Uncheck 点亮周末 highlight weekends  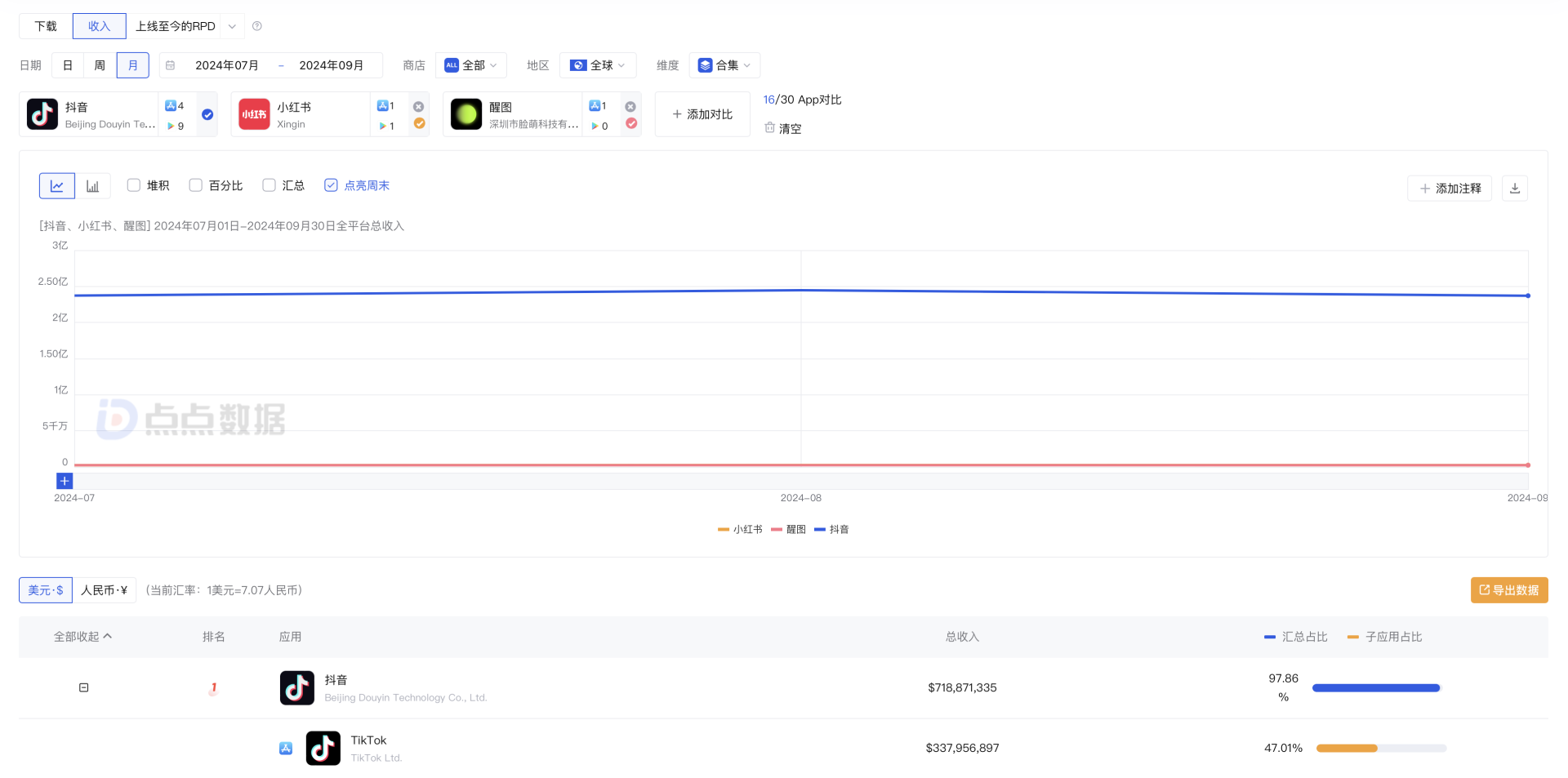331,185
